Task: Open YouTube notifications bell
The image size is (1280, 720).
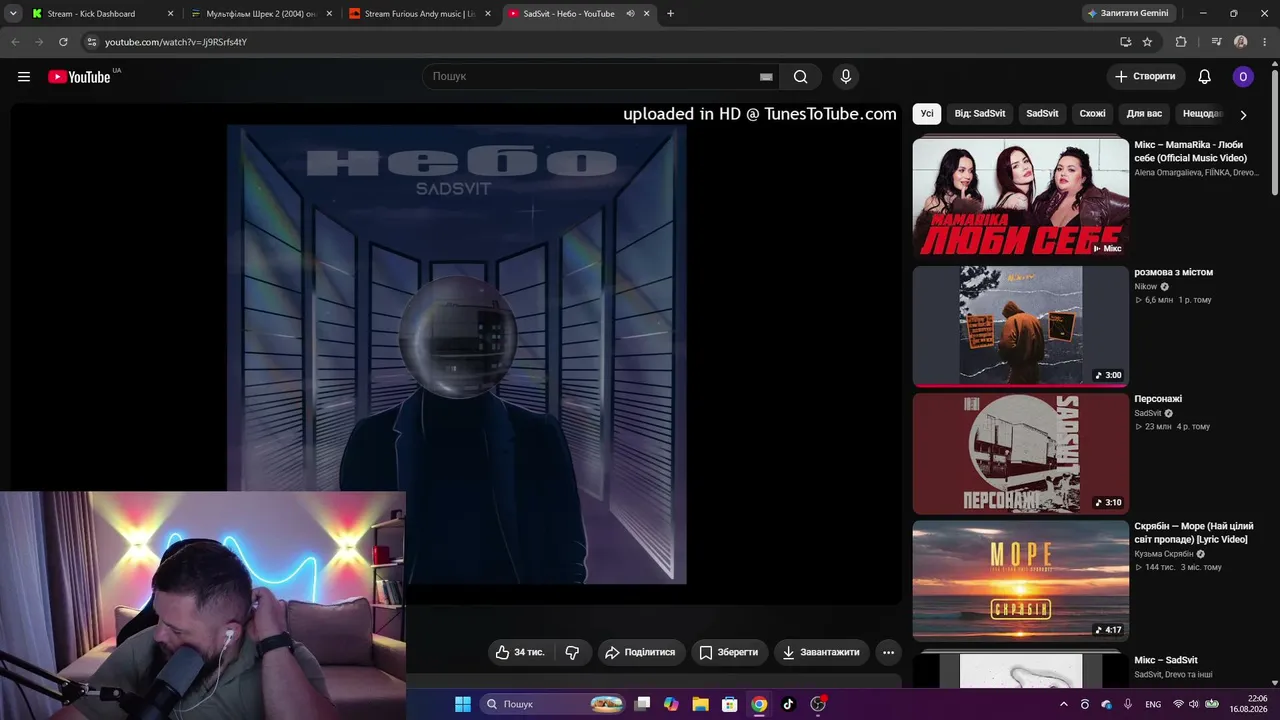Action: click(x=1205, y=77)
